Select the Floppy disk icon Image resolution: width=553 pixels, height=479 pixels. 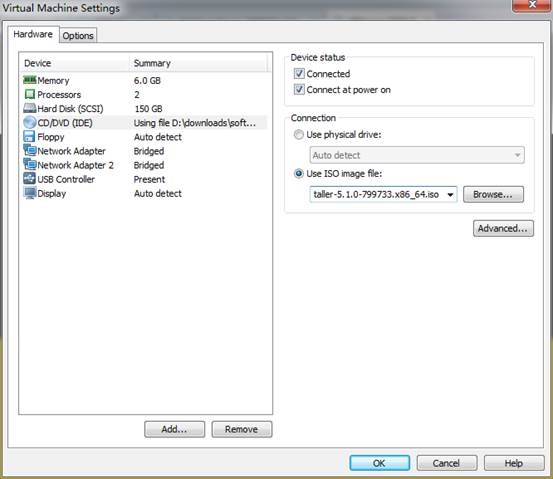(x=29, y=137)
